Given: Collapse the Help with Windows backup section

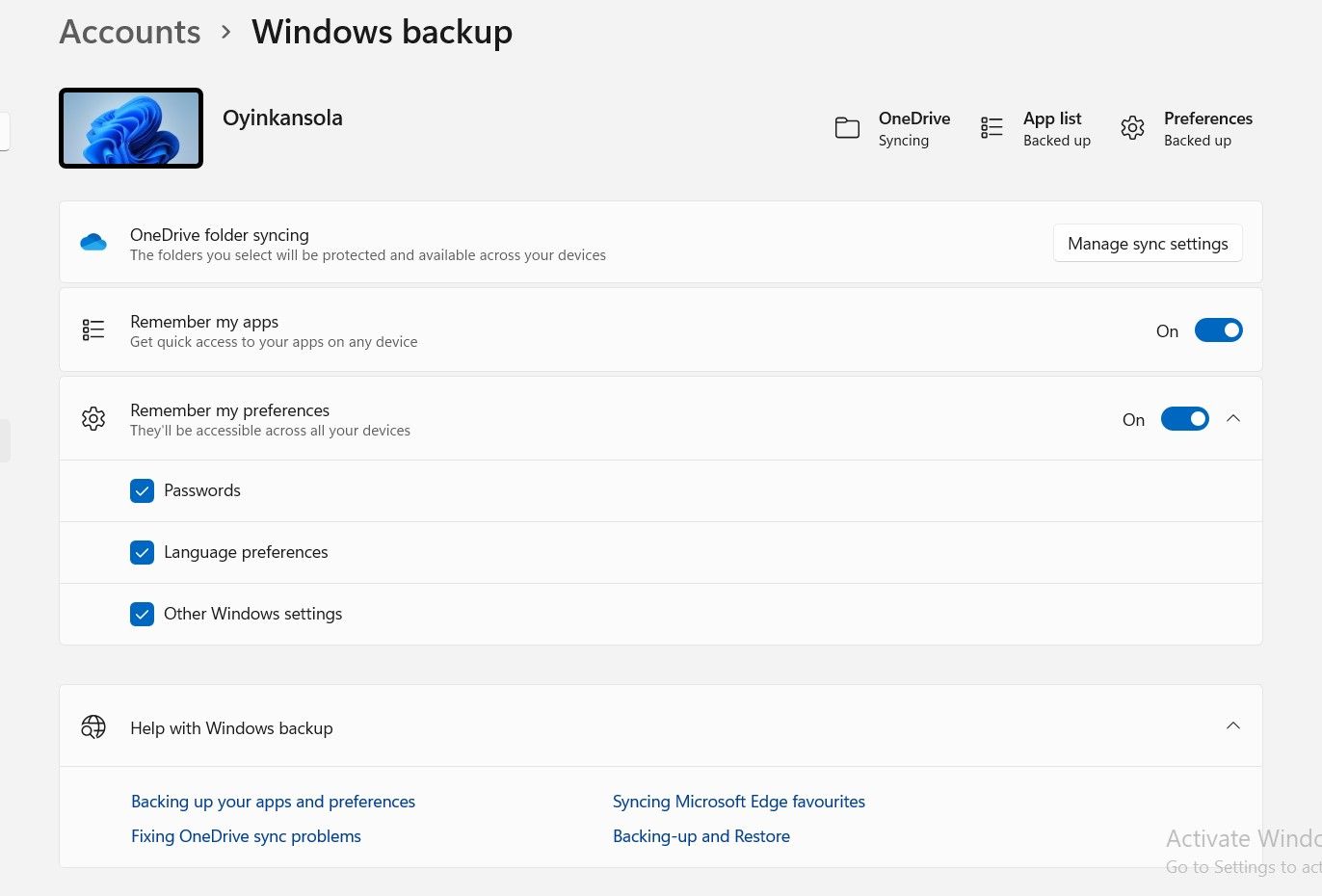Looking at the screenshot, I should coord(1233,725).
